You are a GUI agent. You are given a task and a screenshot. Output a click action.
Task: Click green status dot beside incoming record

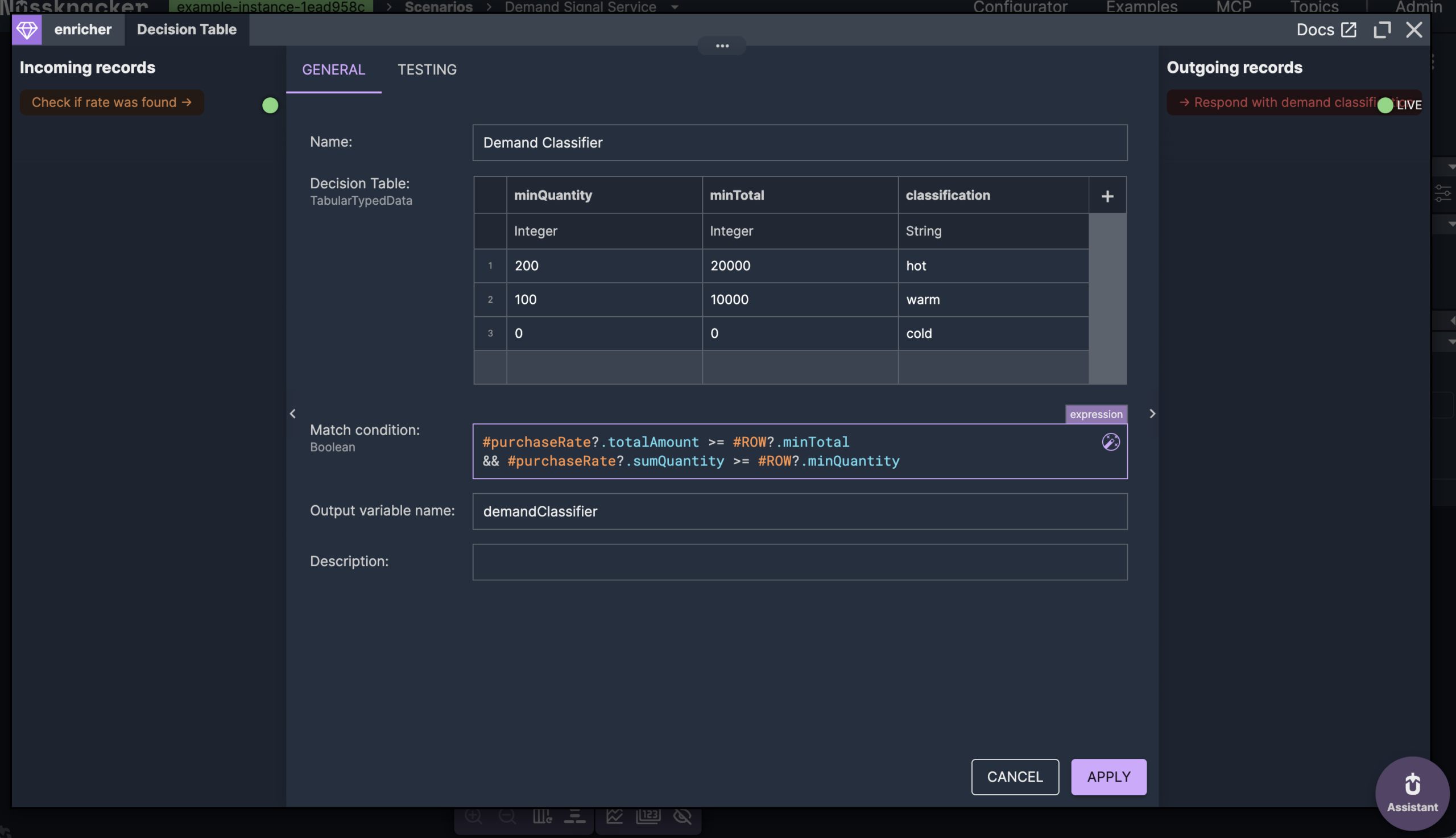[270, 105]
